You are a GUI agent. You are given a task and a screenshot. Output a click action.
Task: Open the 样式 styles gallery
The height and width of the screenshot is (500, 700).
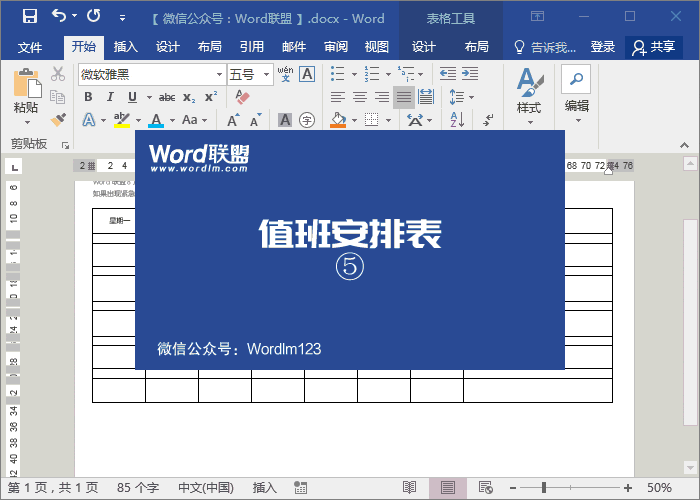(x=529, y=96)
